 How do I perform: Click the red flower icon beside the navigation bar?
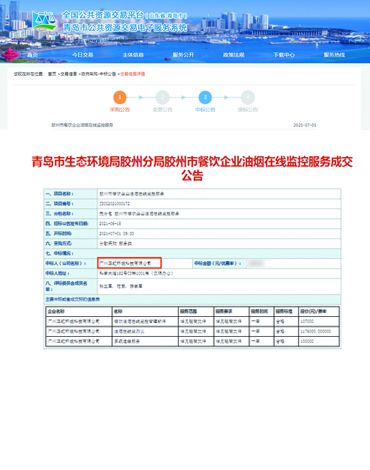(x=10, y=55)
